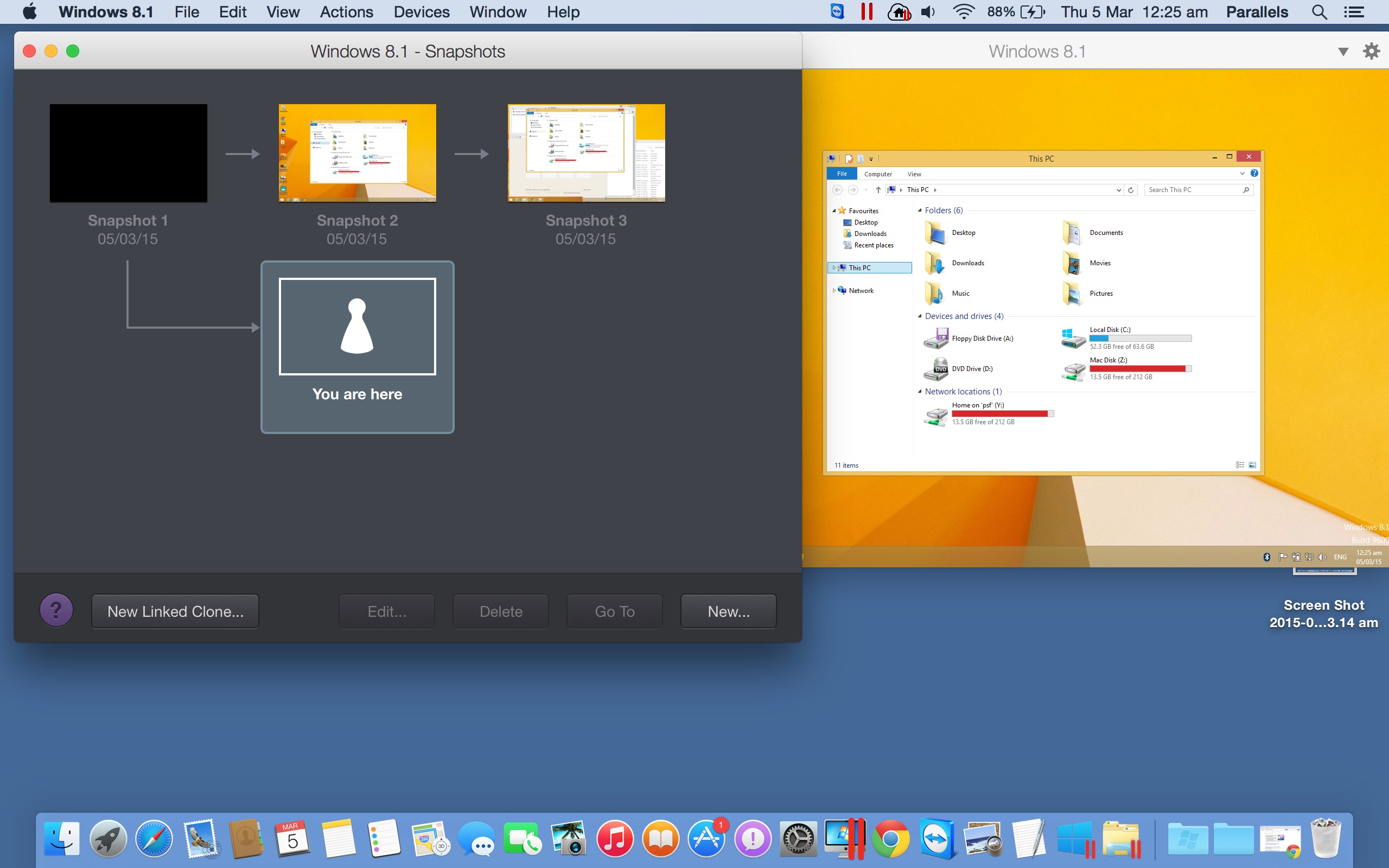Click the Edit... button

click(386, 611)
